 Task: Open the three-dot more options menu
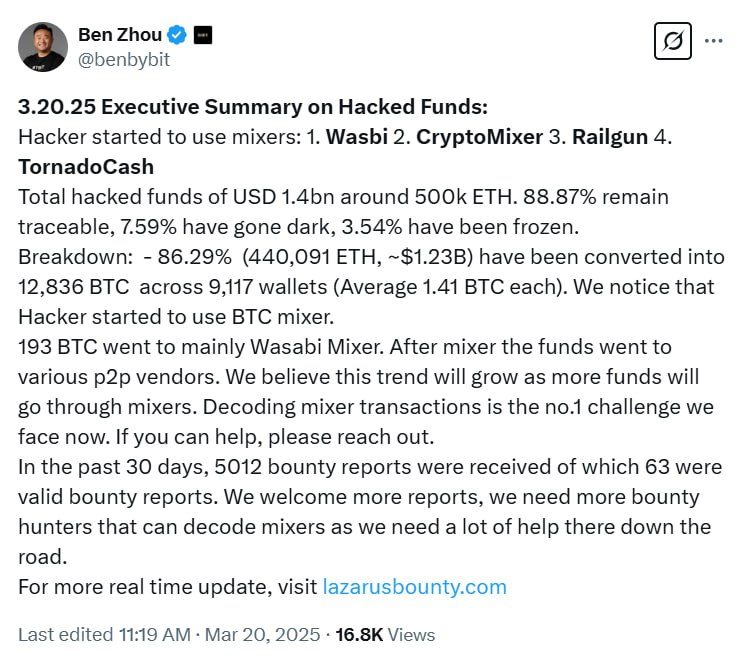pyautogui.click(x=714, y=41)
